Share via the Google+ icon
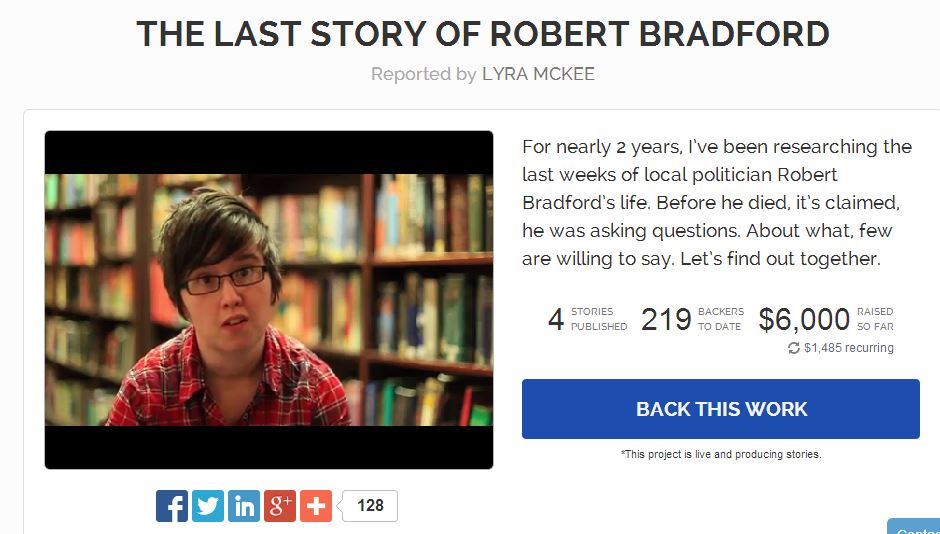The image size is (940, 534). pos(280,506)
